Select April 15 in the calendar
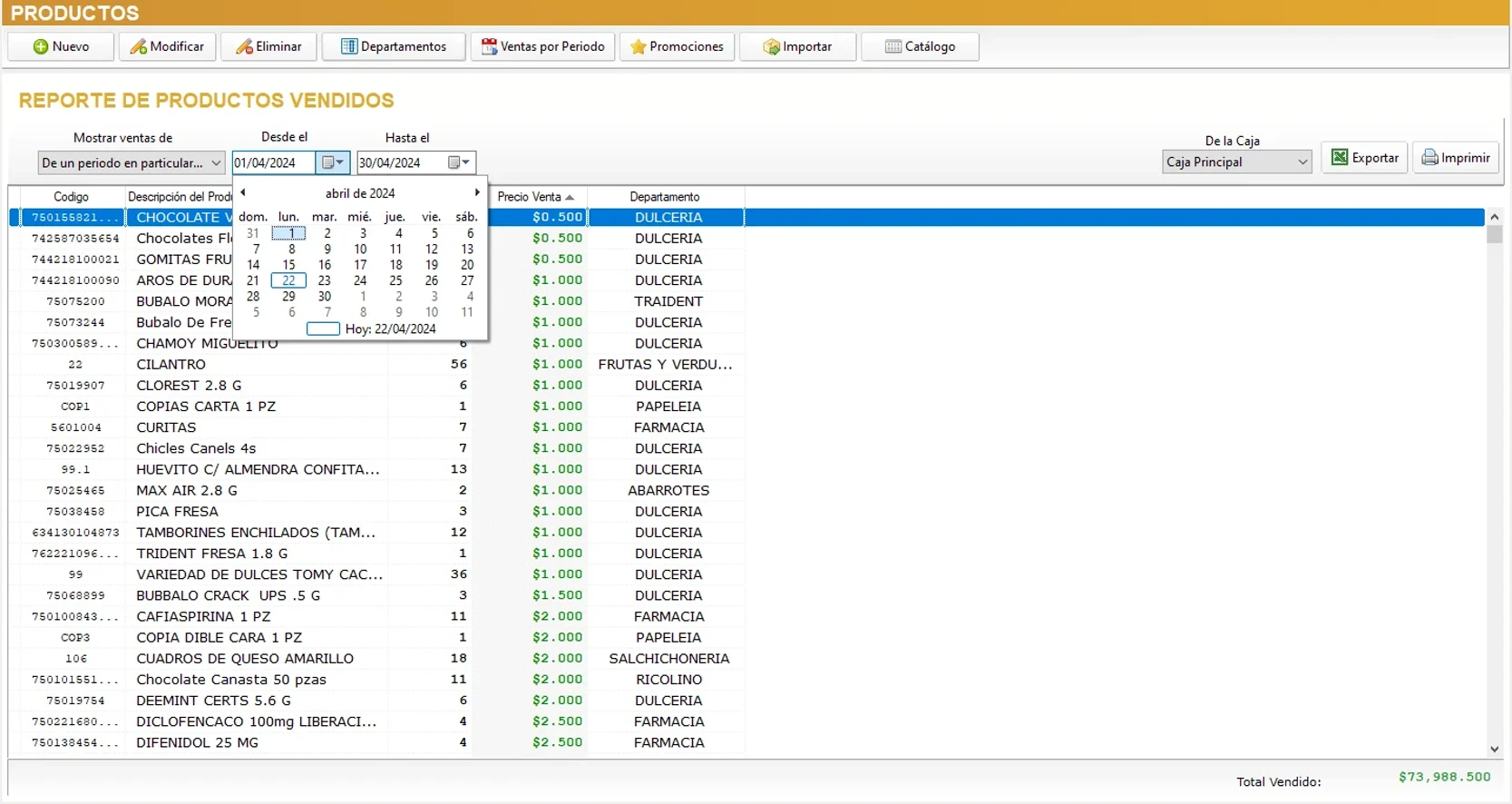Image resolution: width=1512 pixels, height=804 pixels. [x=288, y=265]
